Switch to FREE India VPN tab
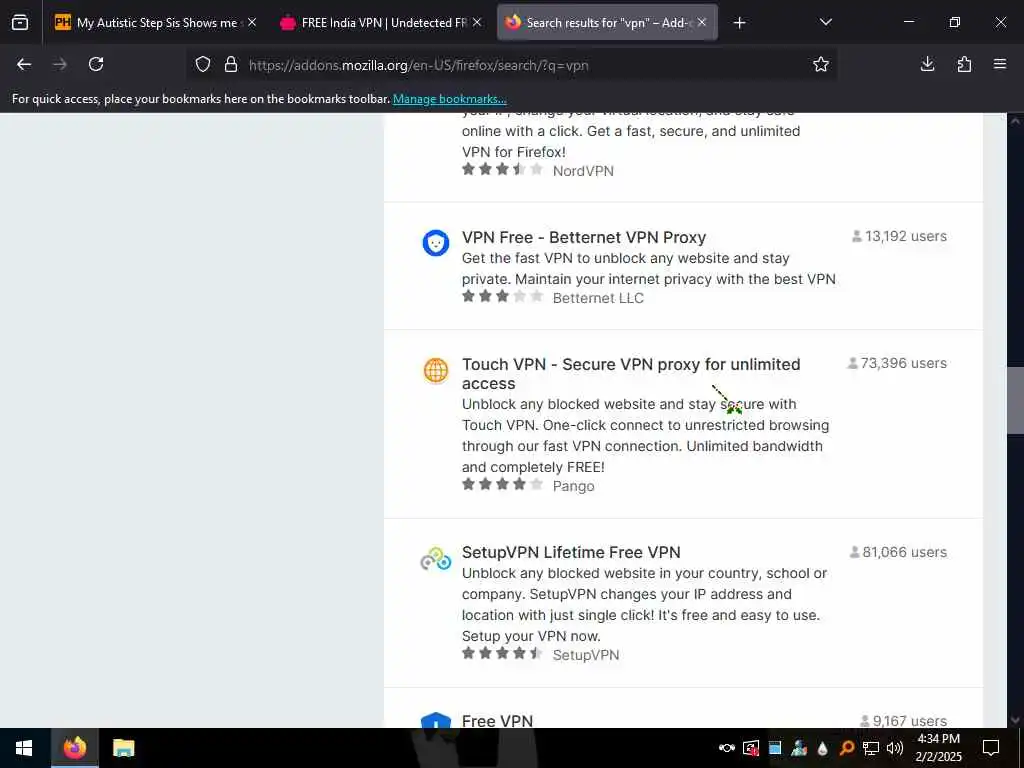 pos(382,23)
